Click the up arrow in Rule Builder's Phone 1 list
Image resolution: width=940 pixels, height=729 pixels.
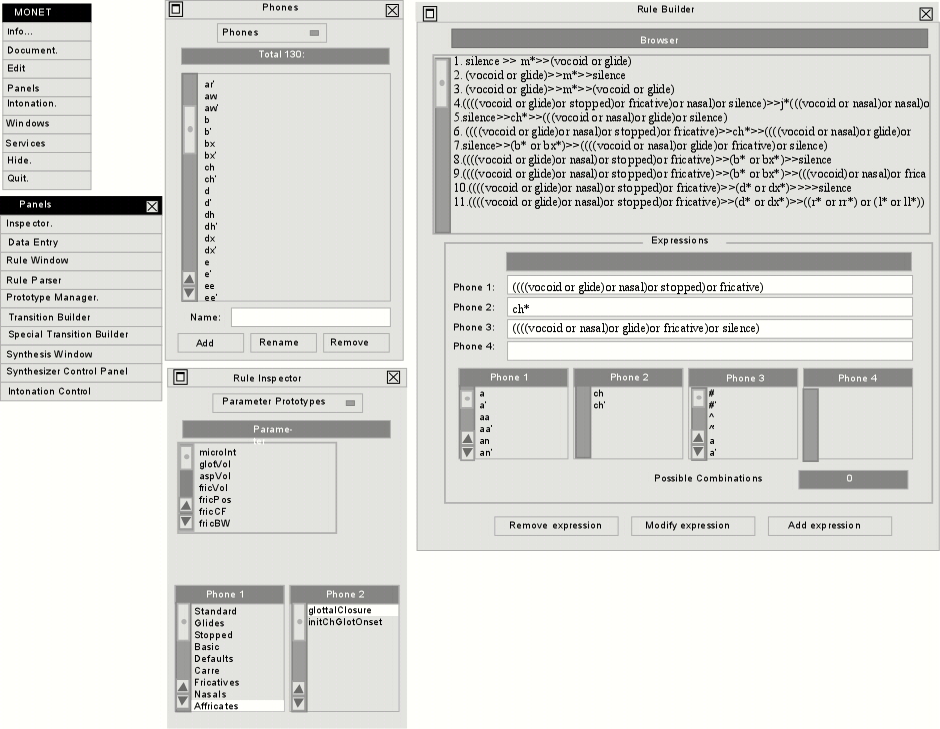click(467, 438)
